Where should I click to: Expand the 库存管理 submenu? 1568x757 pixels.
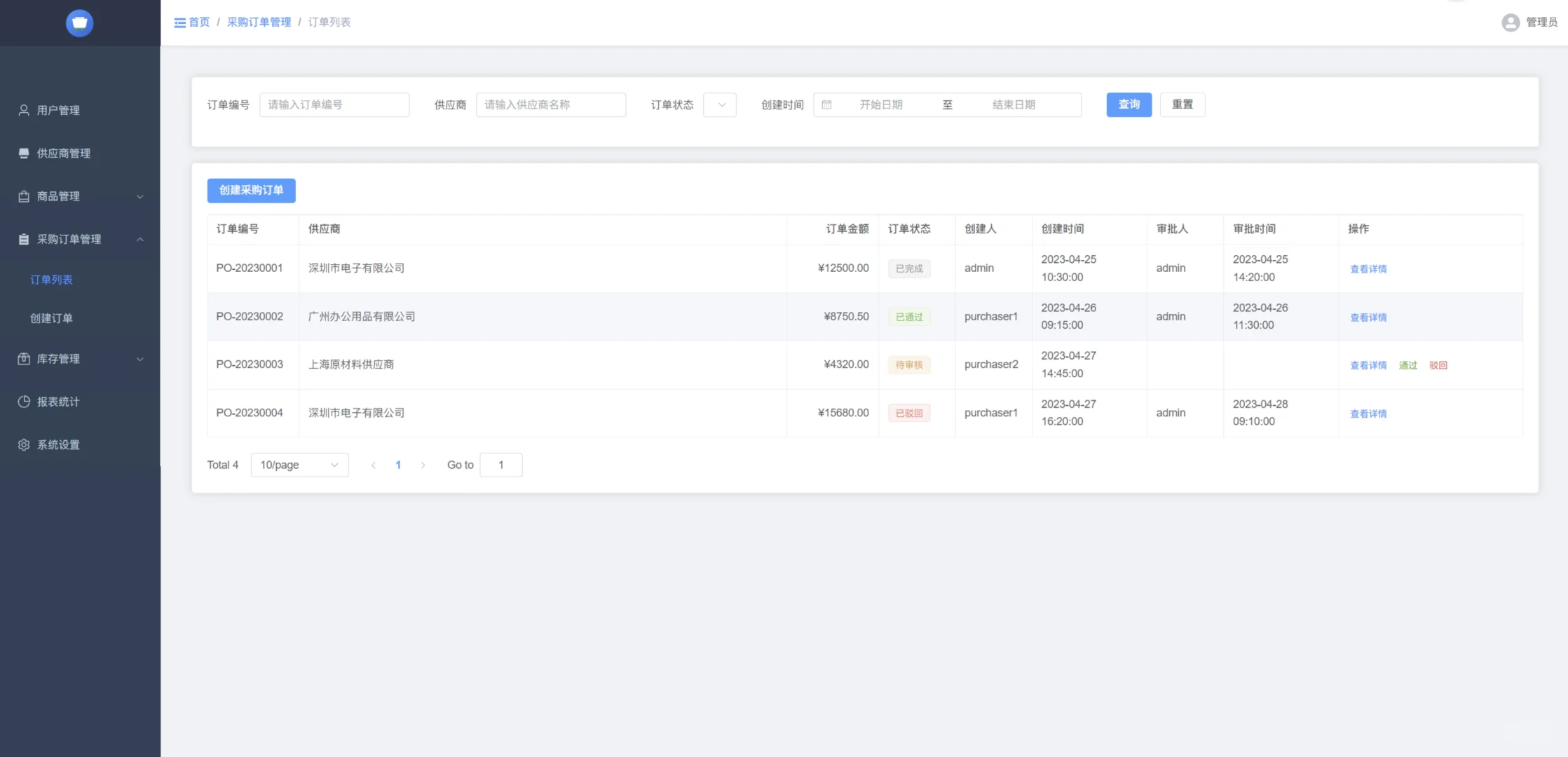tap(139, 359)
